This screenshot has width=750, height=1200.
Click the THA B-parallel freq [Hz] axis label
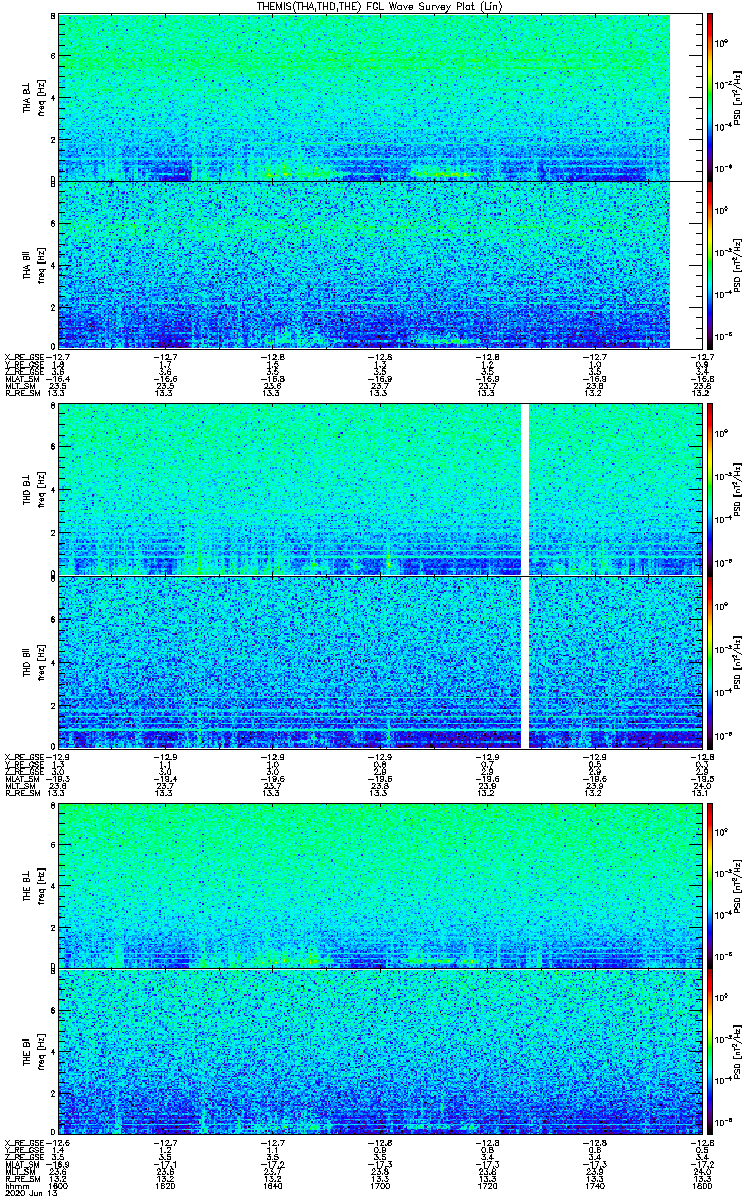tap(40, 265)
